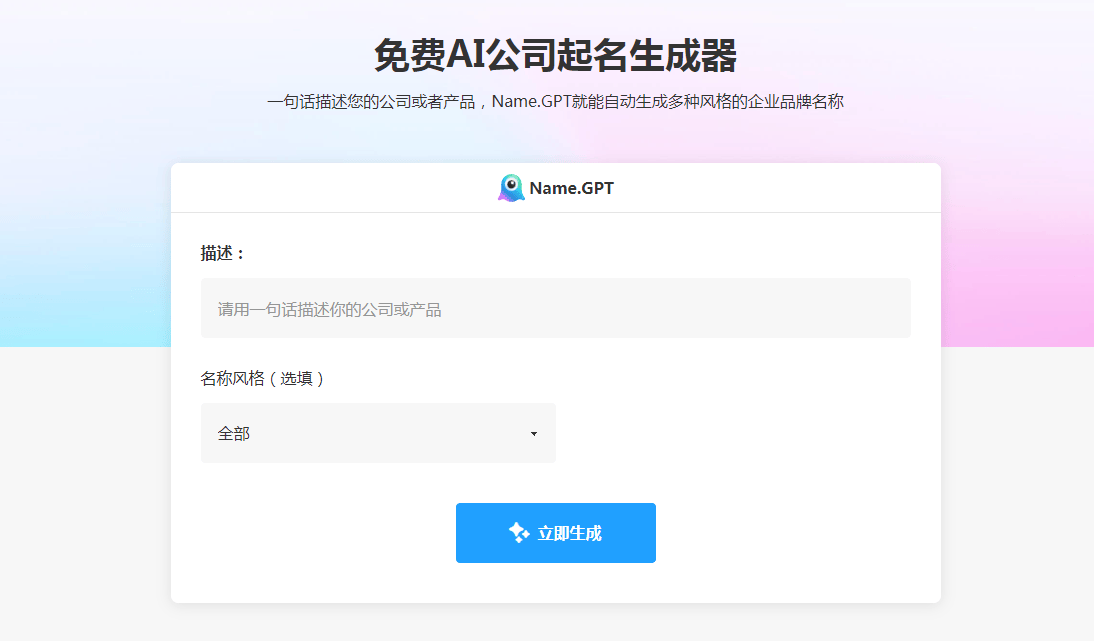This screenshot has width=1094, height=641.
Task: Select the 全部 text in the style combo box
Action: (234, 434)
